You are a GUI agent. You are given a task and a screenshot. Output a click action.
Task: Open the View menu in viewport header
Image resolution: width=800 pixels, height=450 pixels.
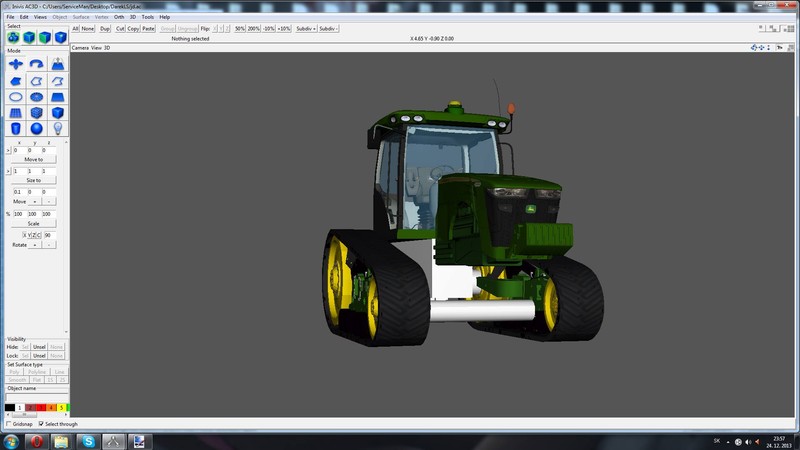(96, 47)
